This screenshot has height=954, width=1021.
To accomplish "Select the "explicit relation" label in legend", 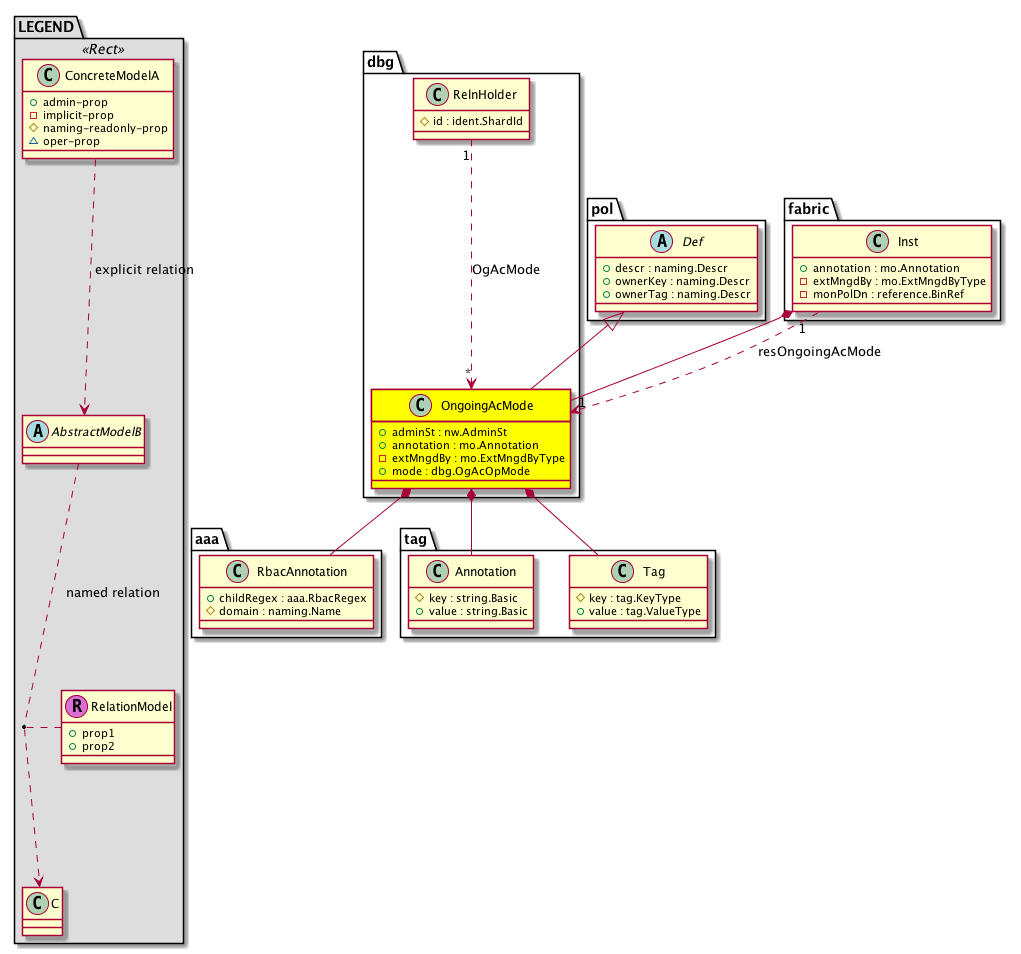I will point(144,270).
